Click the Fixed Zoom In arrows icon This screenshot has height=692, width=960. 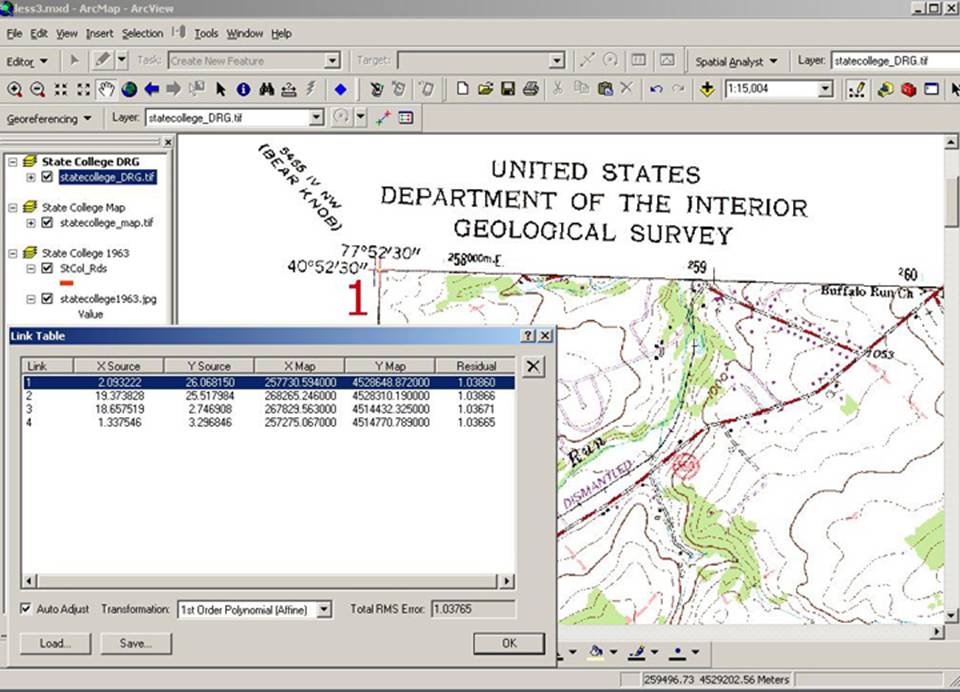[x=61, y=89]
